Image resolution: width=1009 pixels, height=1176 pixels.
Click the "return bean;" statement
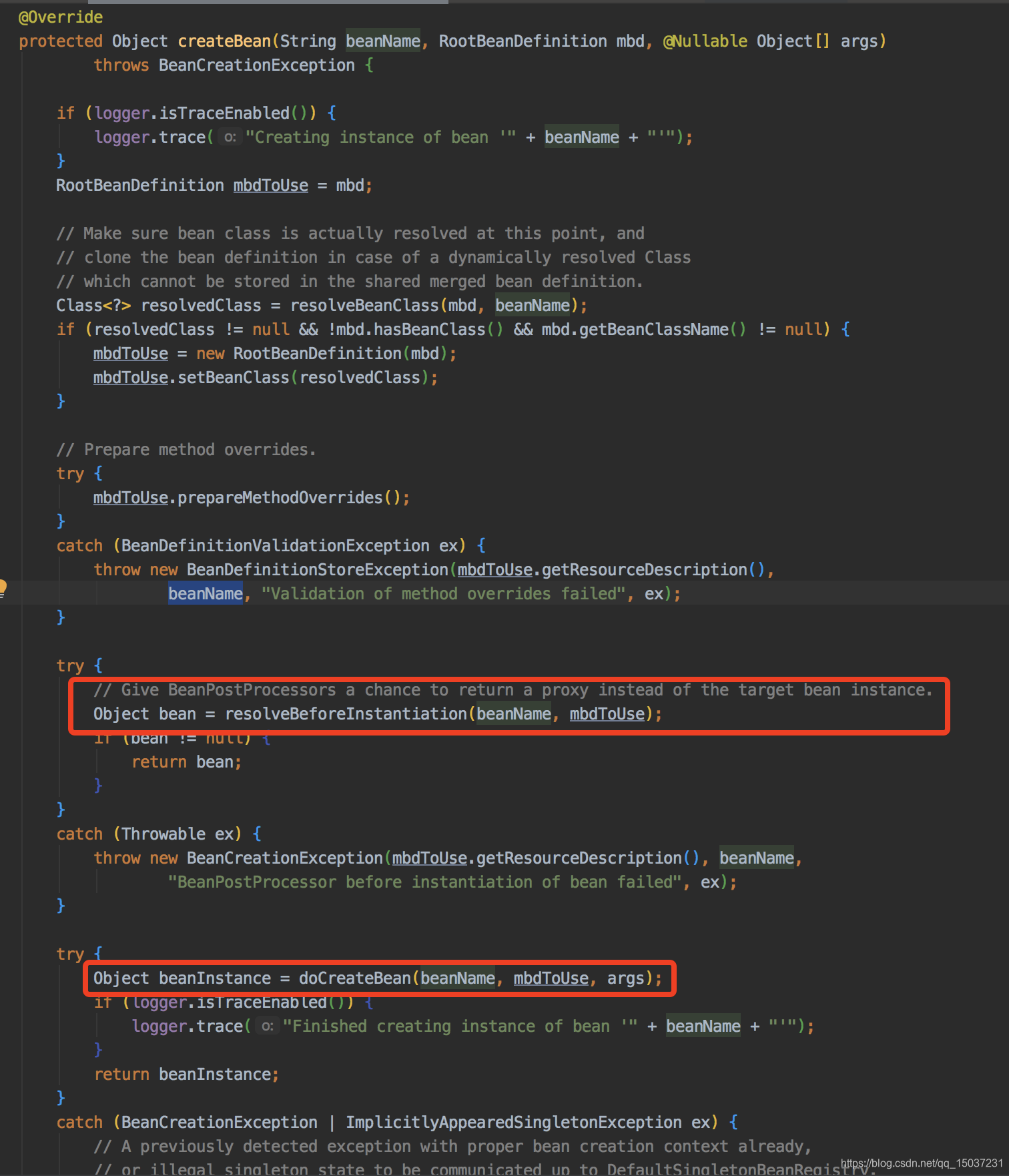click(186, 762)
